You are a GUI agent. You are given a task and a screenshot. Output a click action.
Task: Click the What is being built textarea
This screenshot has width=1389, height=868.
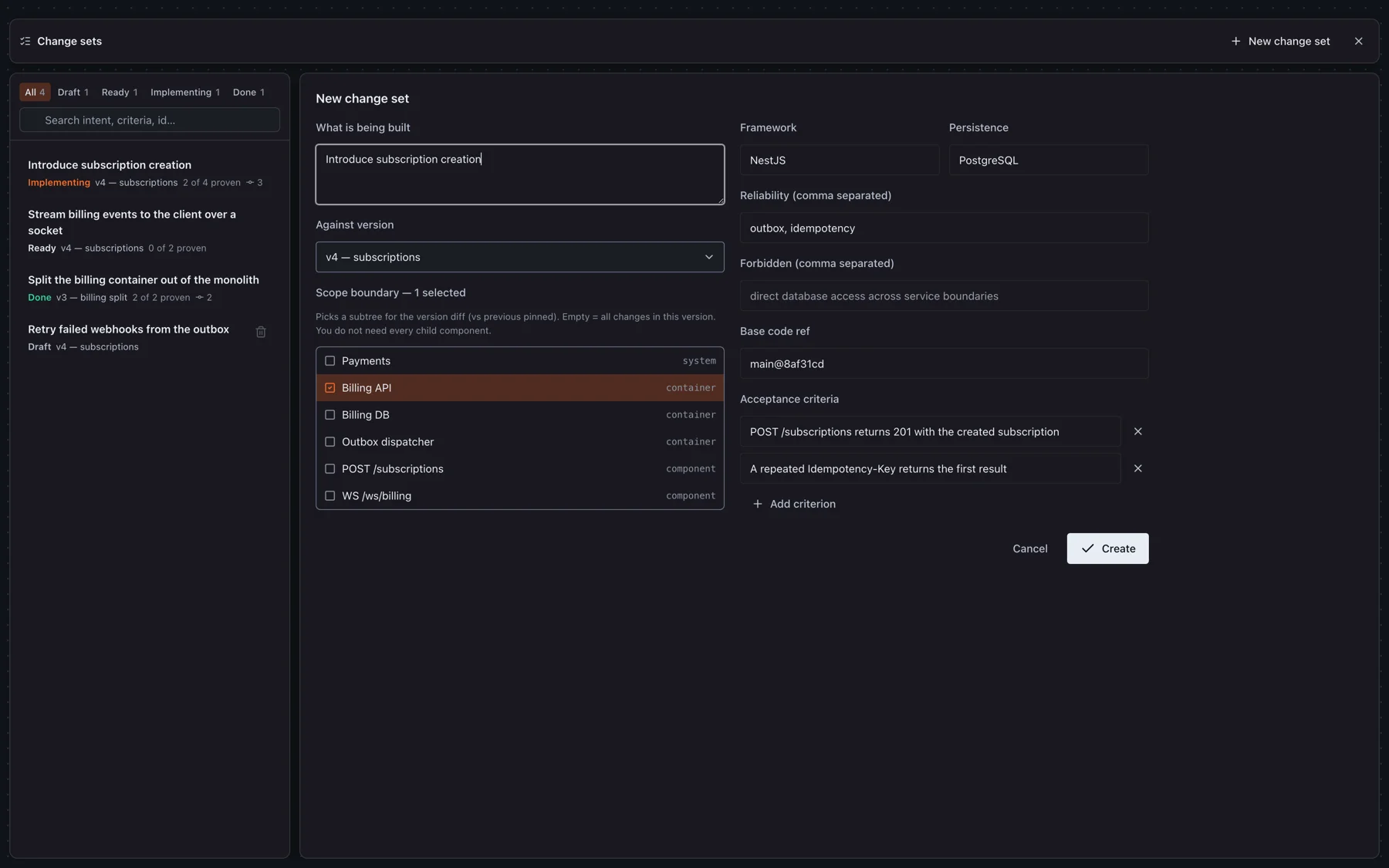(x=519, y=174)
